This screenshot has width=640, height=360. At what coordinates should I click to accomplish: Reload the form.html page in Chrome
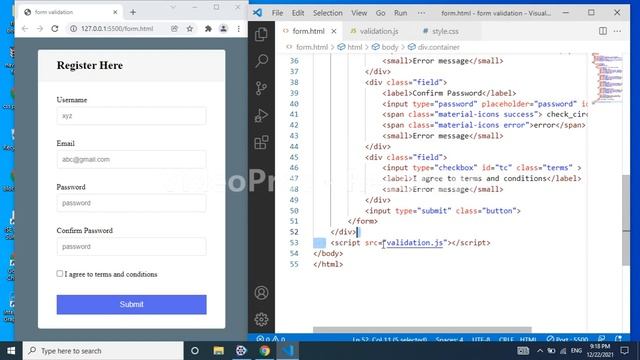coord(55,29)
